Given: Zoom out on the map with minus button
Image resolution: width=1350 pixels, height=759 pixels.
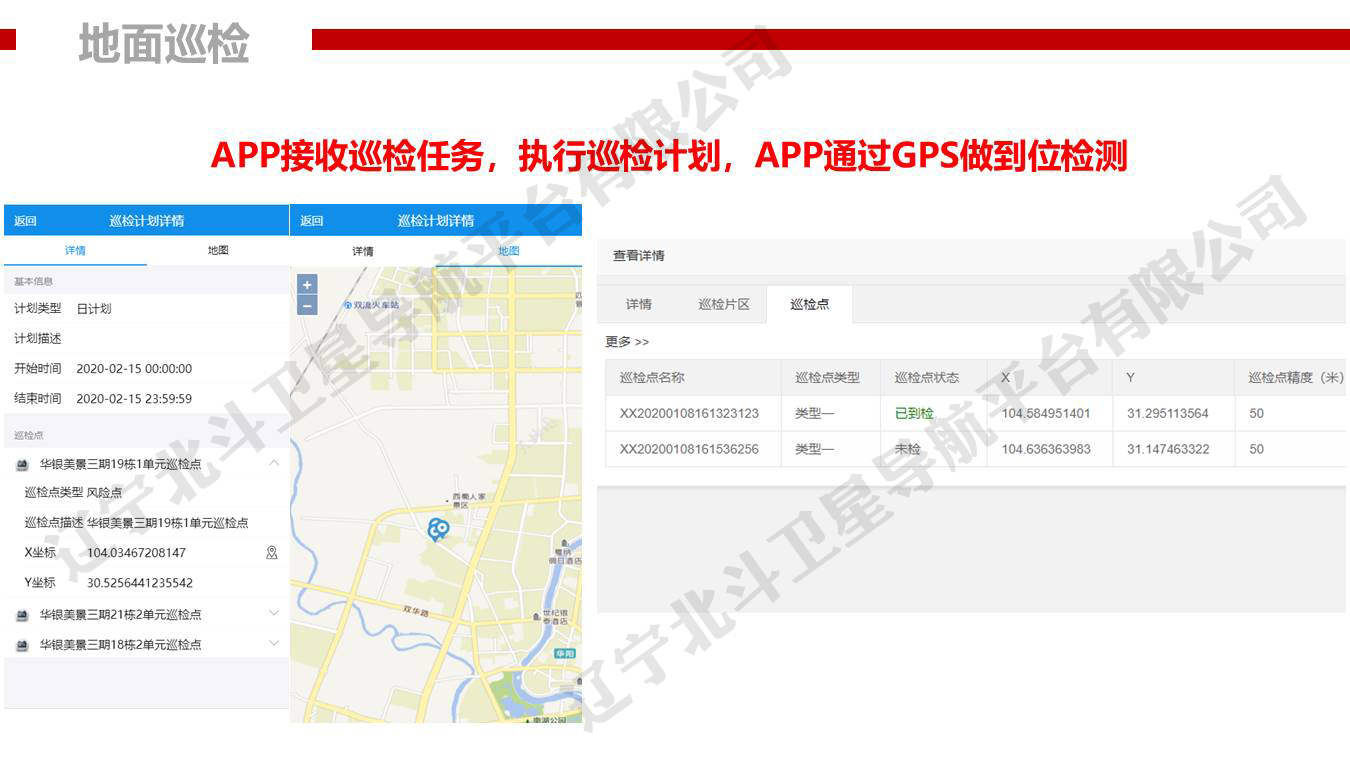Looking at the screenshot, I should pyautogui.click(x=307, y=306).
